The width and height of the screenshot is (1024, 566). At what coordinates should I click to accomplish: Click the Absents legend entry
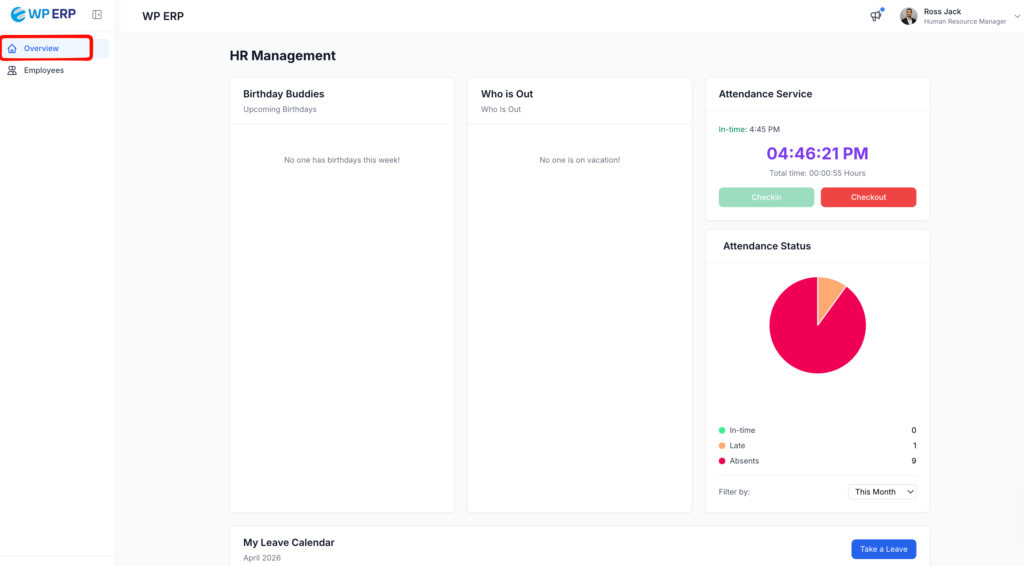744,461
